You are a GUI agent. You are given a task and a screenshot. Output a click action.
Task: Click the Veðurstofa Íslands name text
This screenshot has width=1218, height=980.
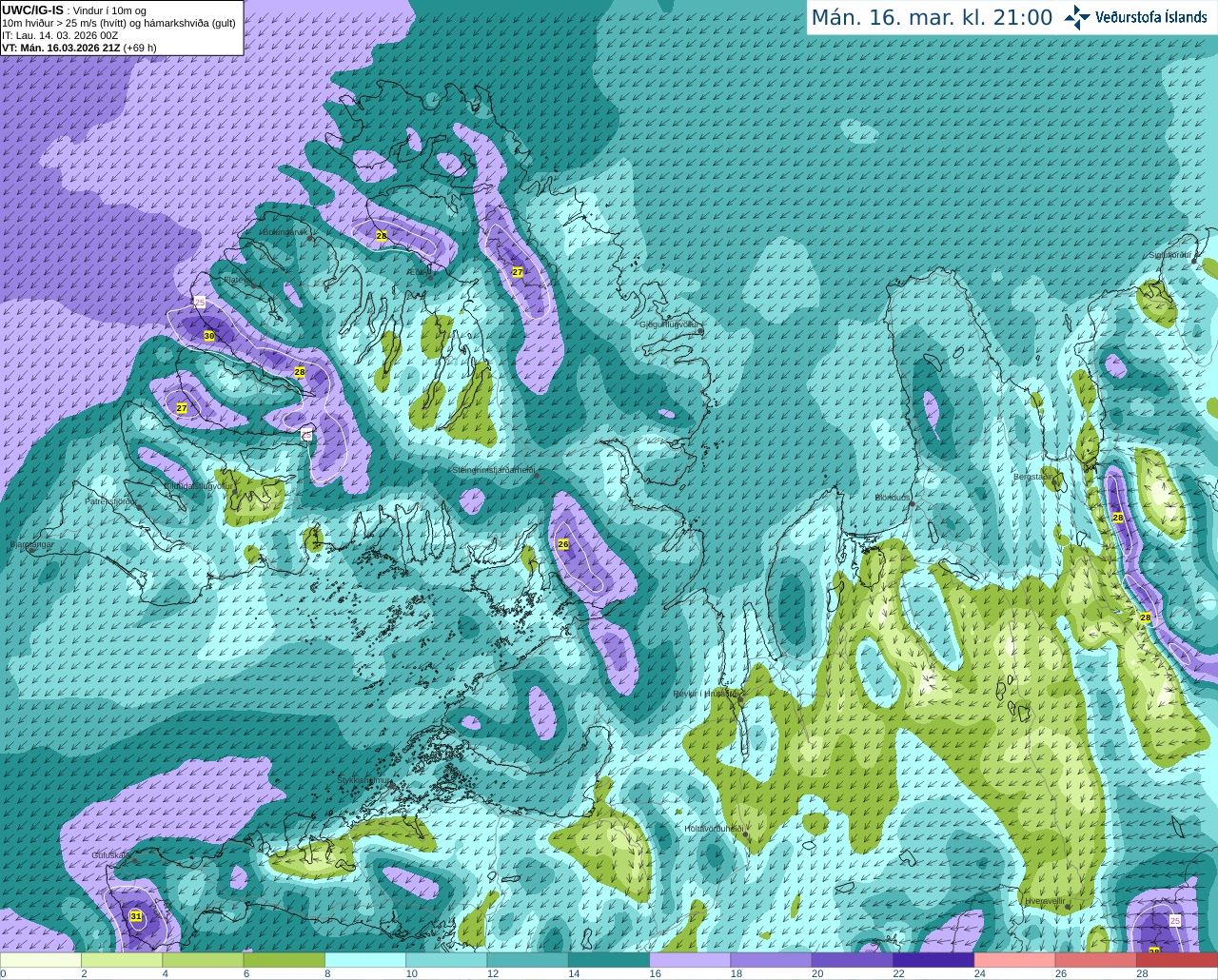click(x=1150, y=17)
